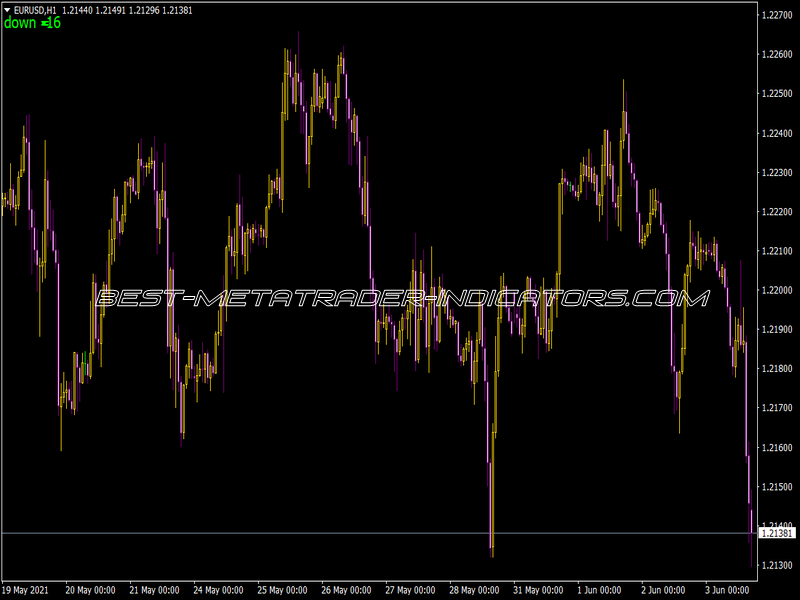This screenshot has width=800, height=600.
Task: Click the '28 May 00:00' time axis label
Action: tap(474, 590)
